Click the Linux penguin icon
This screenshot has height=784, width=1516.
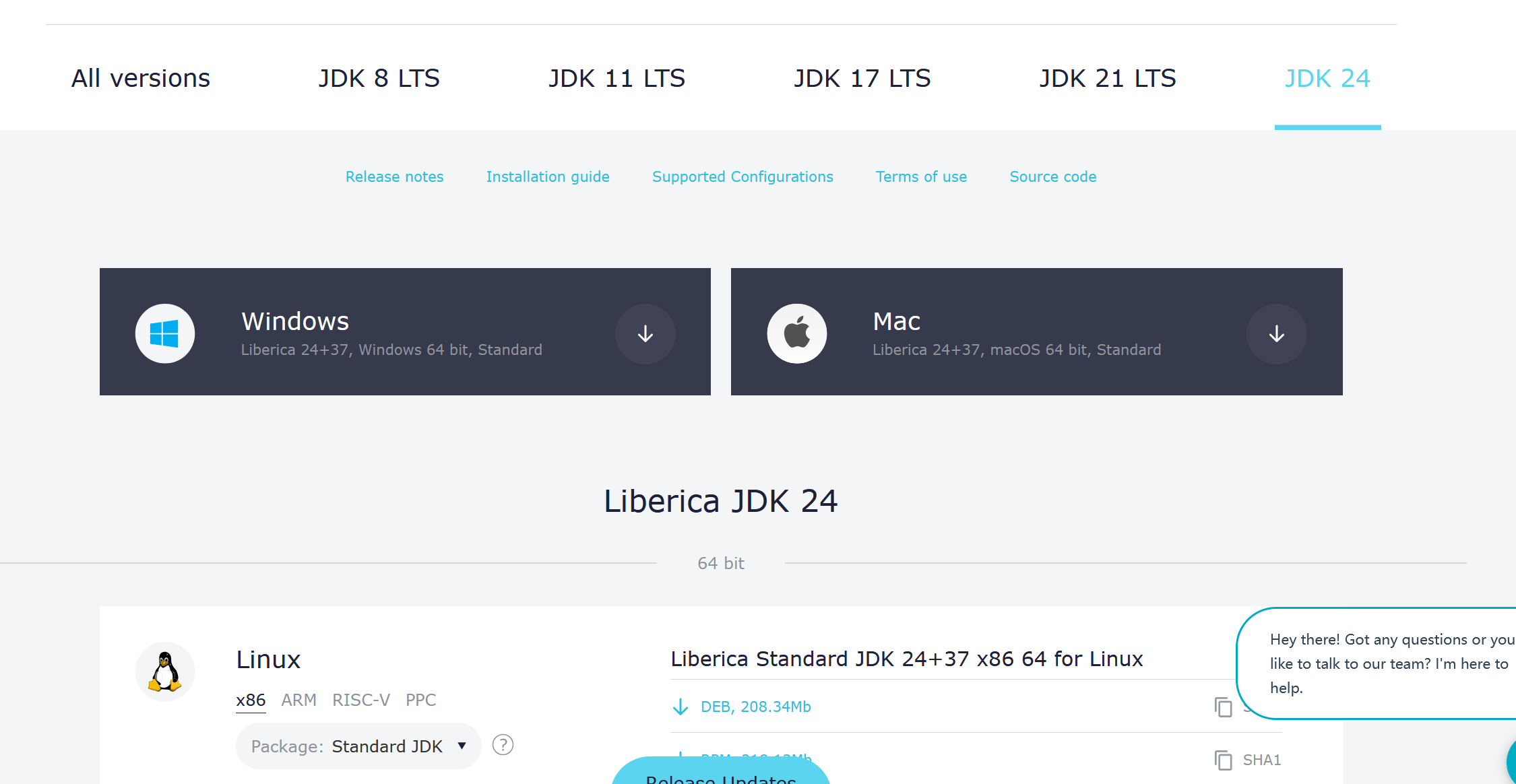click(x=165, y=672)
